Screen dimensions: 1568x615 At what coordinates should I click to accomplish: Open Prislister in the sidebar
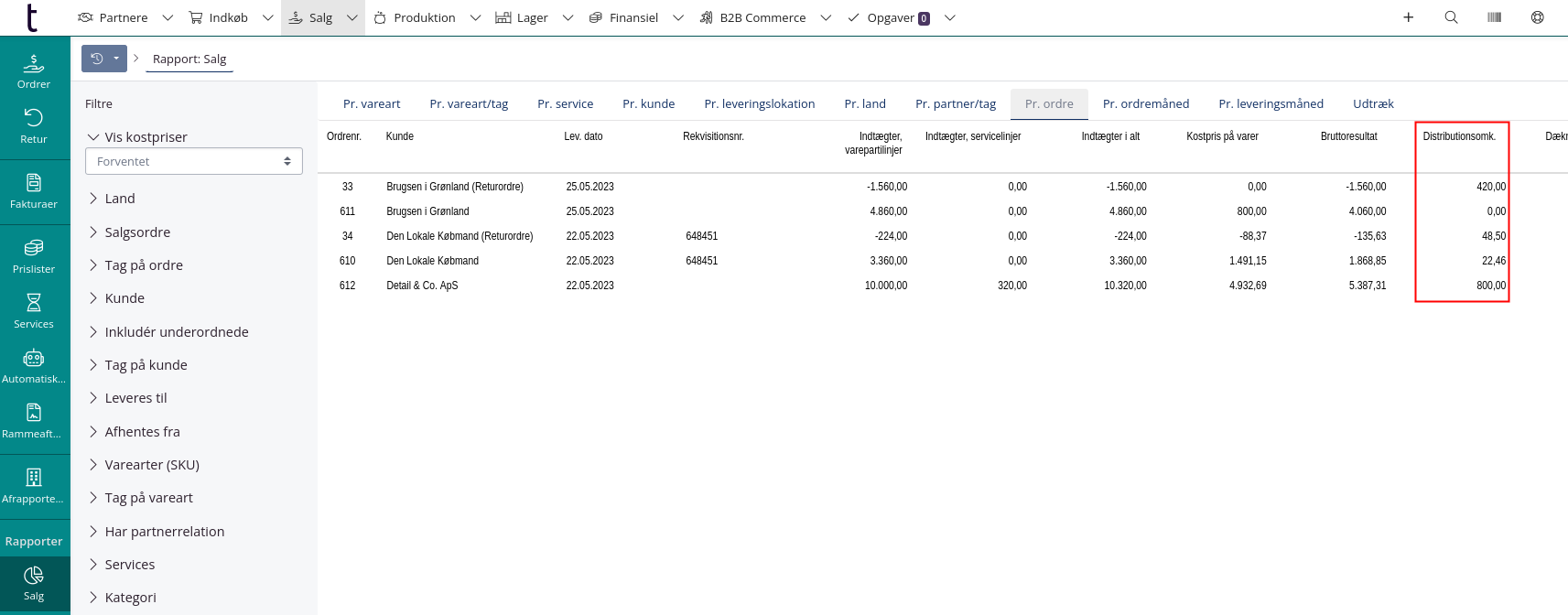click(34, 256)
